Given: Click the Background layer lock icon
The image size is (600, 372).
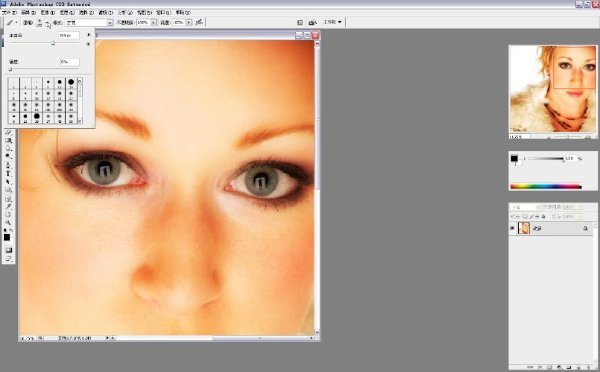Looking at the screenshot, I should click(x=585, y=228).
